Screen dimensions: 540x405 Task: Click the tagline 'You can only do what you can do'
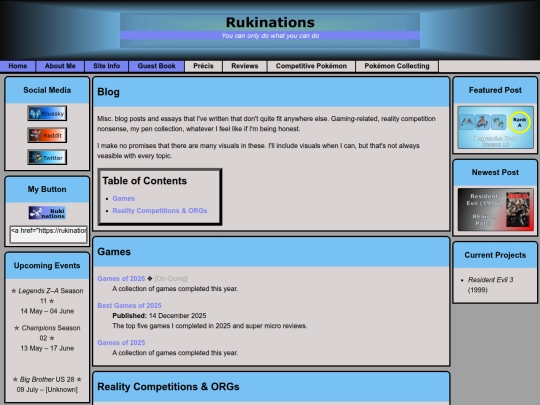coord(270,36)
